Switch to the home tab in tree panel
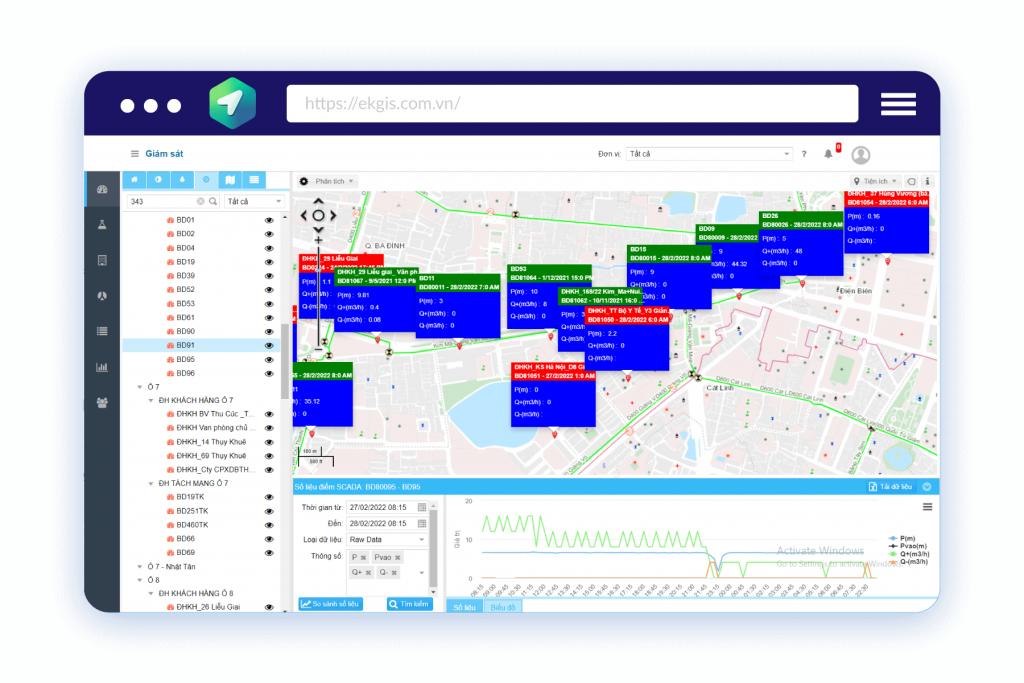This screenshot has height=683, width=1024. coord(135,180)
